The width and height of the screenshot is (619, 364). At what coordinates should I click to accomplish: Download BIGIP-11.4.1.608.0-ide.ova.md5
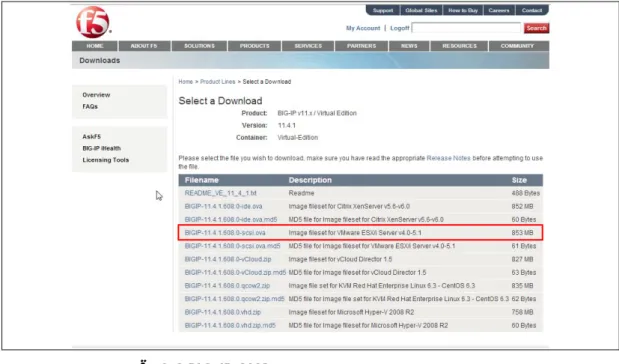click(231, 220)
